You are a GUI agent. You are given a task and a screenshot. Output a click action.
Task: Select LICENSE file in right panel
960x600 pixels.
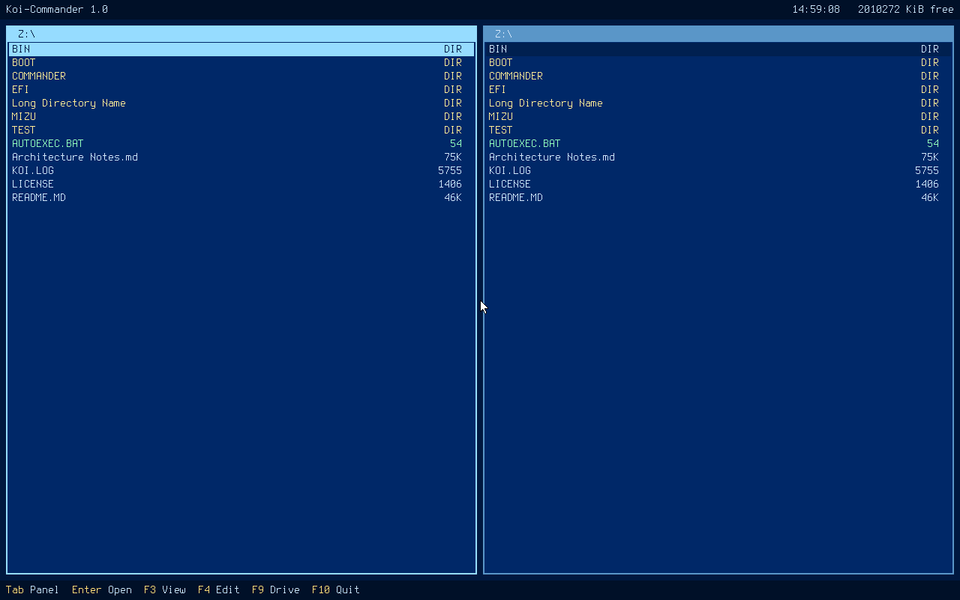(x=718, y=184)
